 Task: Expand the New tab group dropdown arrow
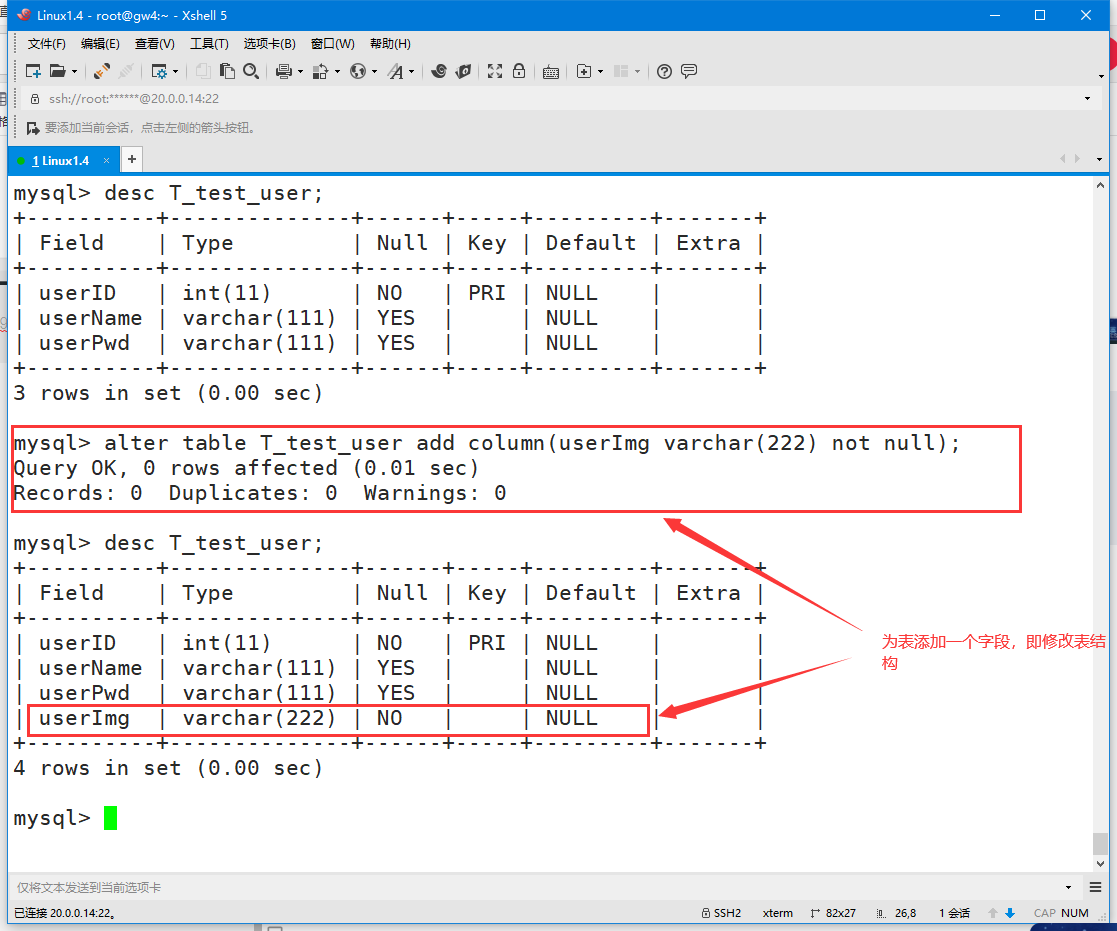pos(601,72)
